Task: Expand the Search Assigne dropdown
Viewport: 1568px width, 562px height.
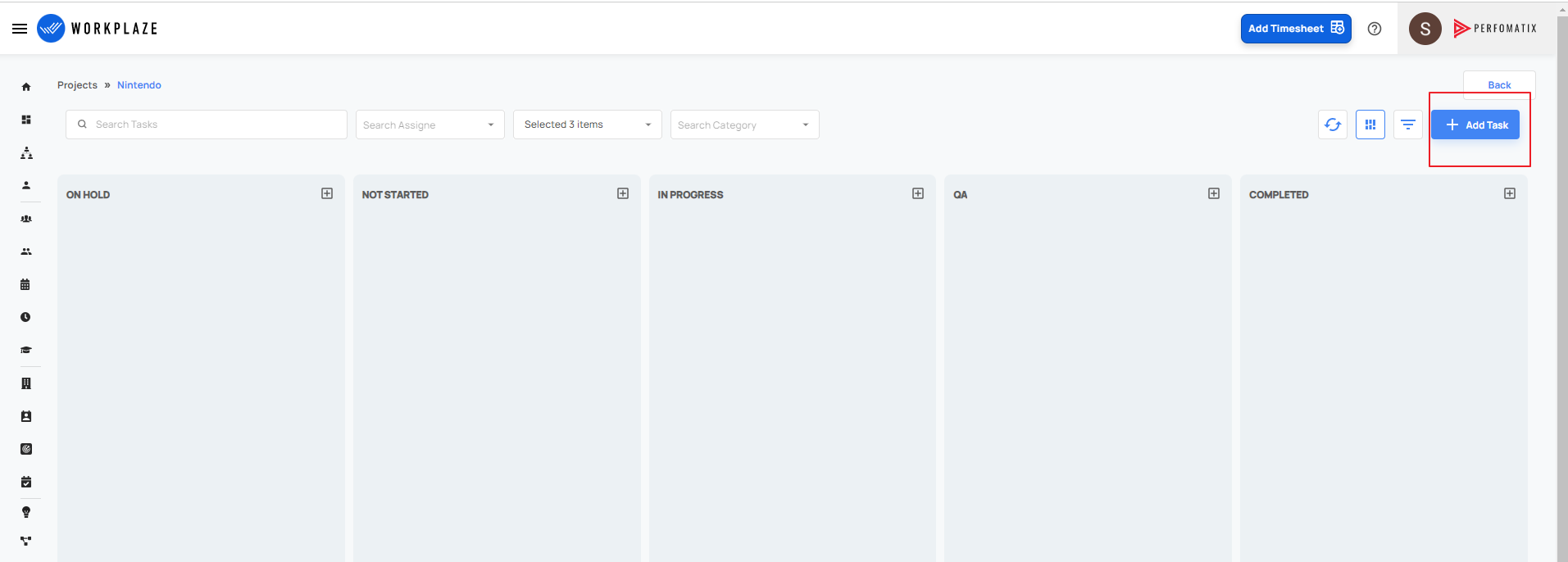Action: pyautogui.click(x=430, y=125)
